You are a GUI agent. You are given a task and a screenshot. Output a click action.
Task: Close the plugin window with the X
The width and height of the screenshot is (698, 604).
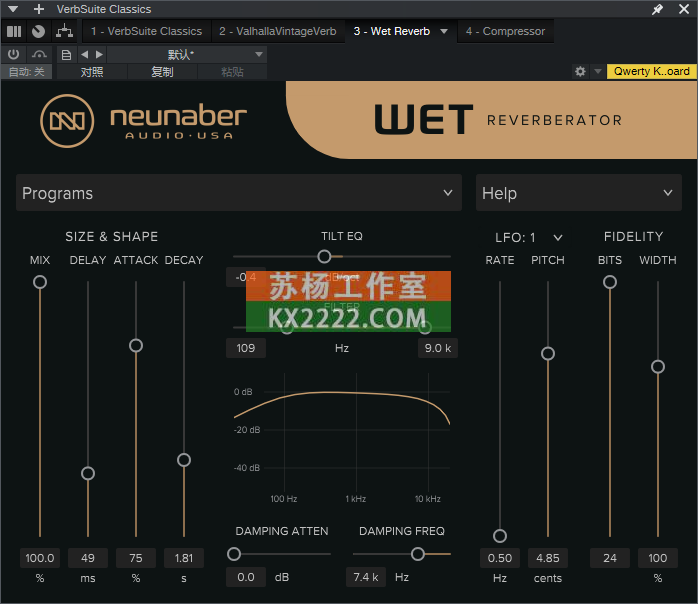[684, 9]
